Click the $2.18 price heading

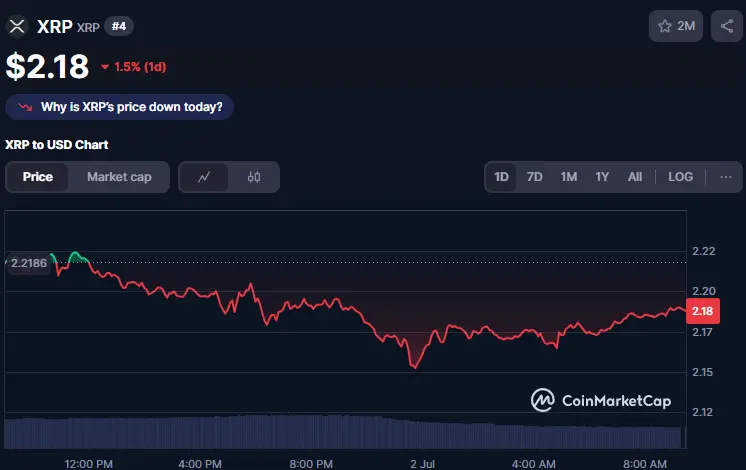(47, 66)
